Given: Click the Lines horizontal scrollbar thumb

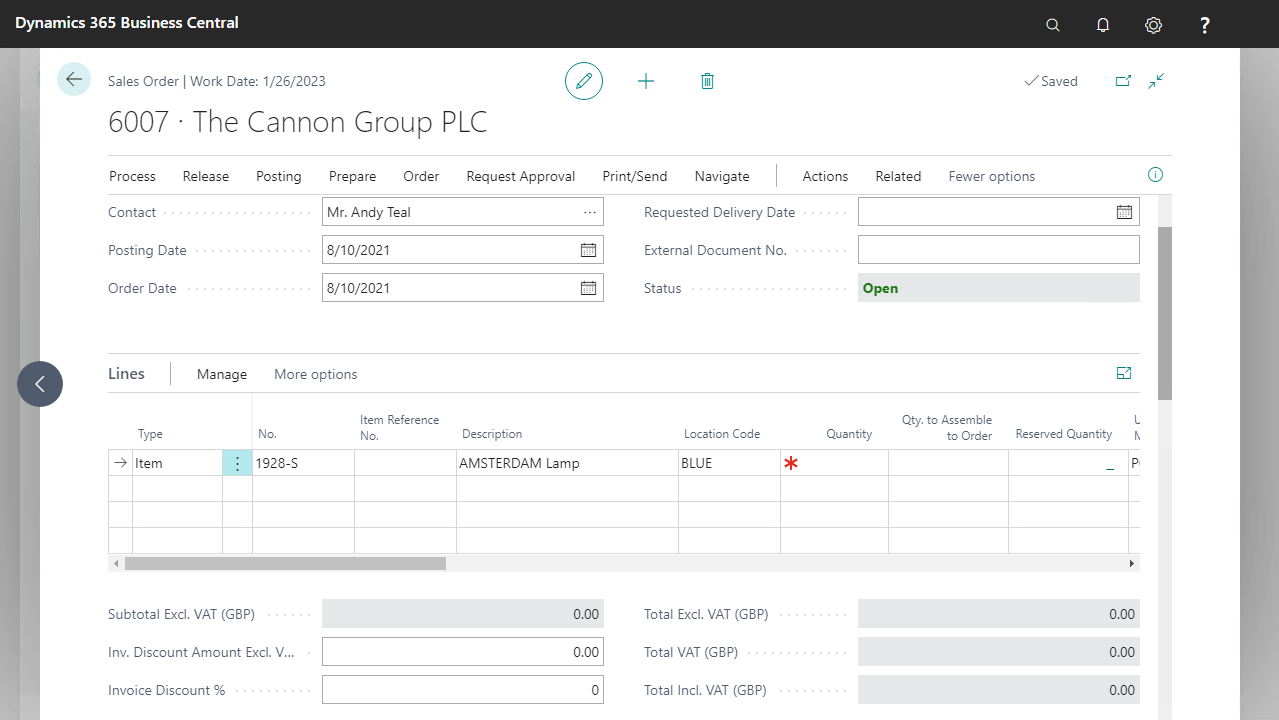Looking at the screenshot, I should click(x=285, y=563).
